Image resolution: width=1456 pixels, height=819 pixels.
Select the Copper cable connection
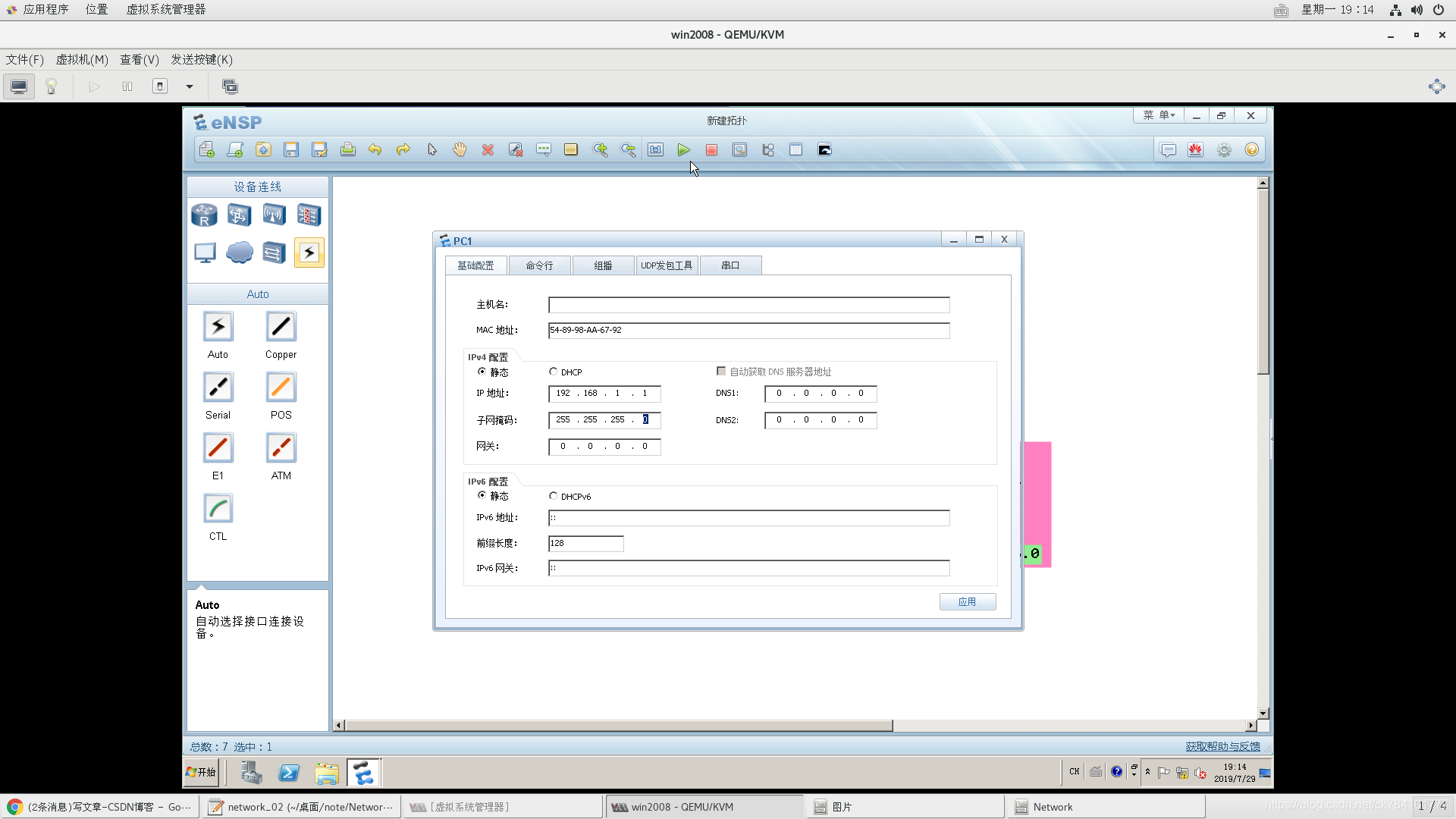[281, 328]
